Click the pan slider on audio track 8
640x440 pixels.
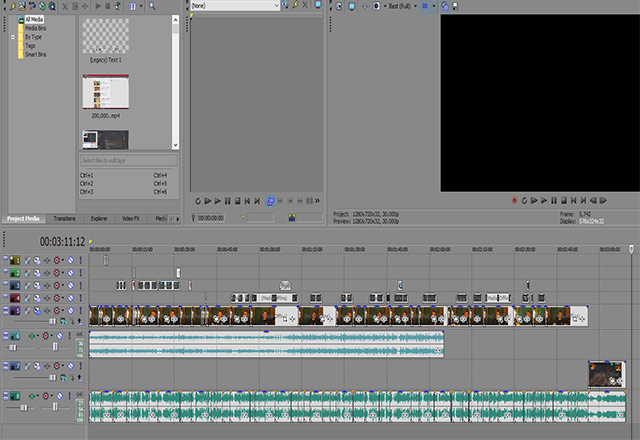[x=55, y=407]
